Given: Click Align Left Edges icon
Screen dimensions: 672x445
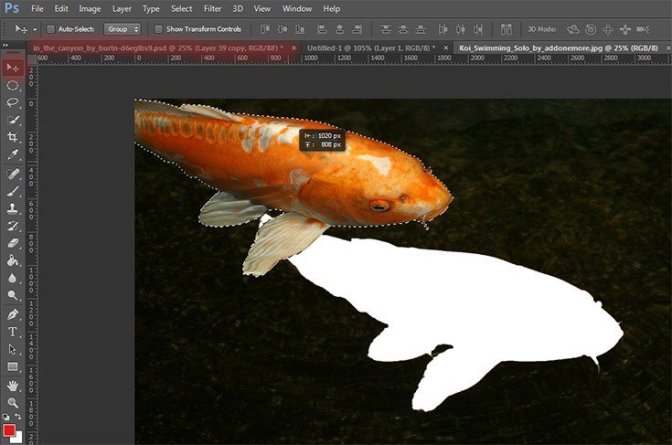Looking at the screenshot, I should coord(322,29).
